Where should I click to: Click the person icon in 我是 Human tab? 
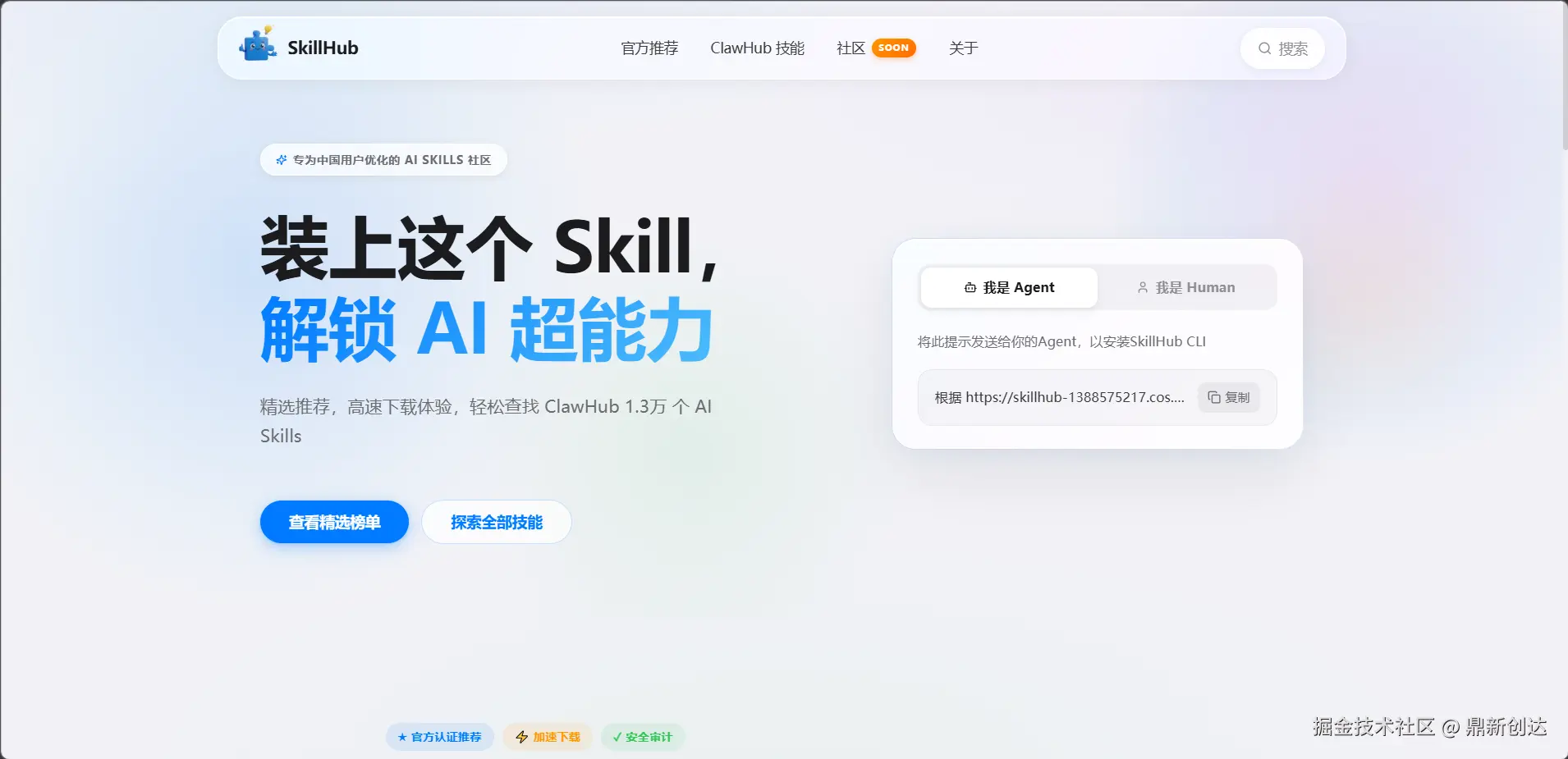[x=1144, y=287]
